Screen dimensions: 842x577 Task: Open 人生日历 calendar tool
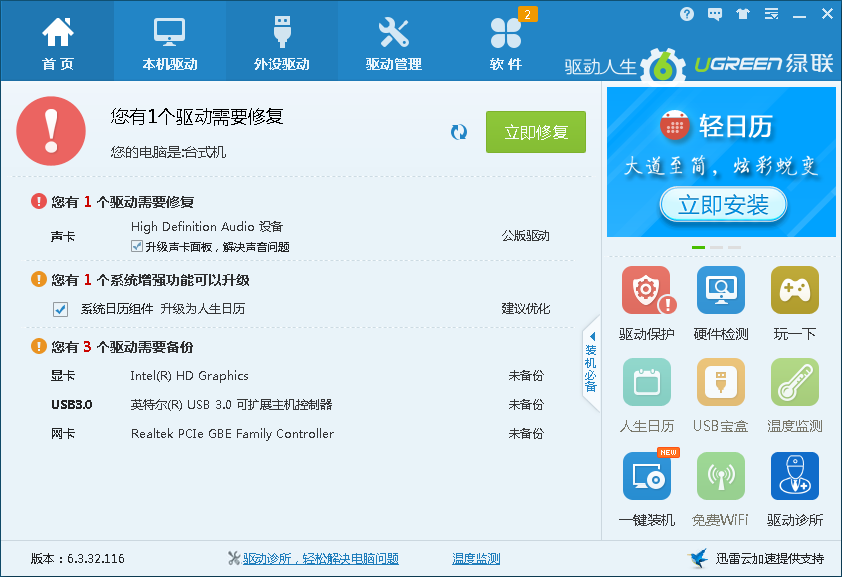pyautogui.click(x=647, y=383)
